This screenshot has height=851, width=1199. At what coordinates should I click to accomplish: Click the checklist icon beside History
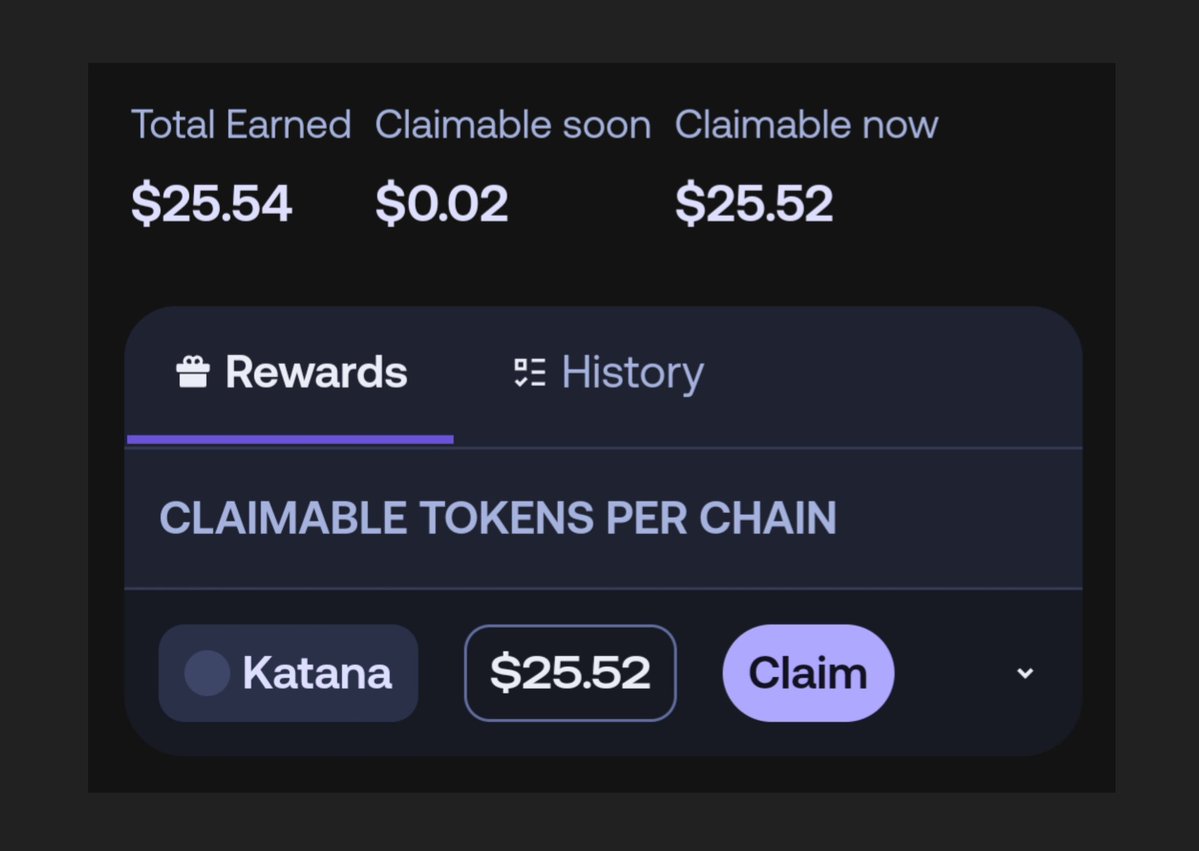529,373
